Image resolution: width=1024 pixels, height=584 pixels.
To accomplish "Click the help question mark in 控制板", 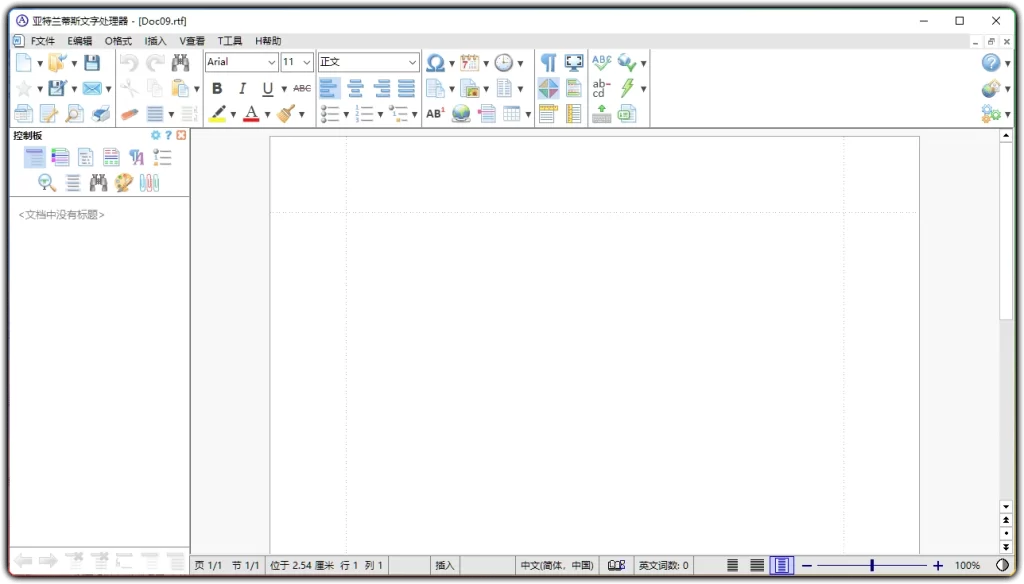I will [167, 134].
